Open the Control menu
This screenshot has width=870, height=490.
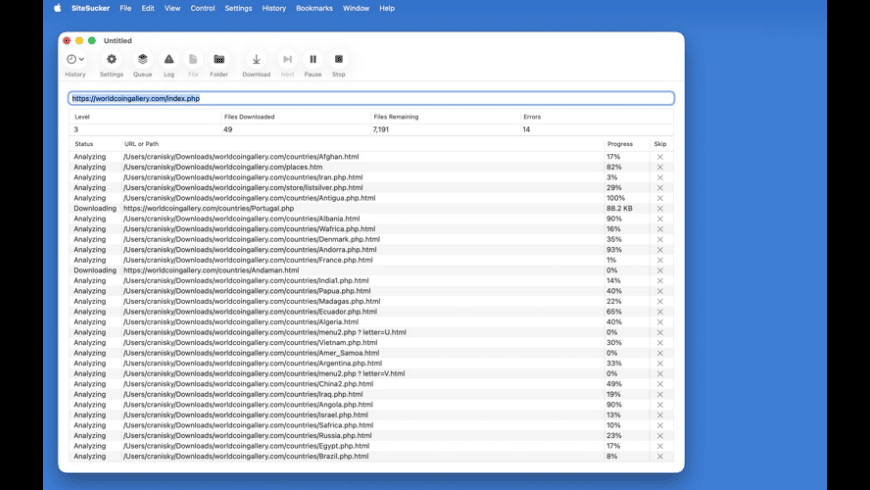pyautogui.click(x=203, y=8)
